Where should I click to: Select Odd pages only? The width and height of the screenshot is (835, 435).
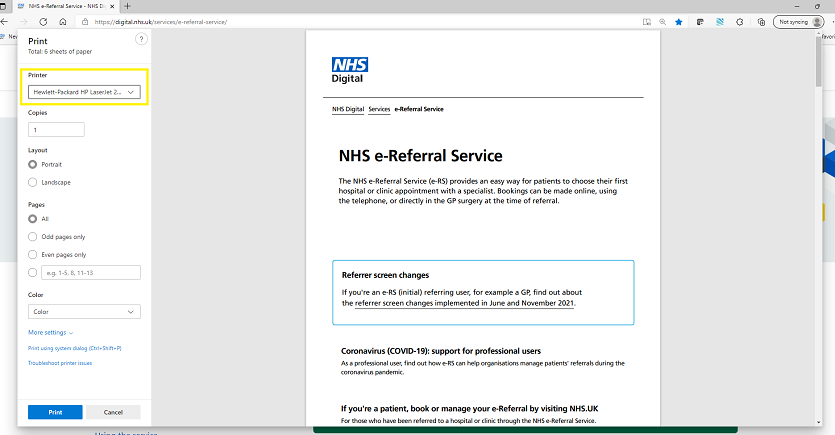pos(32,237)
